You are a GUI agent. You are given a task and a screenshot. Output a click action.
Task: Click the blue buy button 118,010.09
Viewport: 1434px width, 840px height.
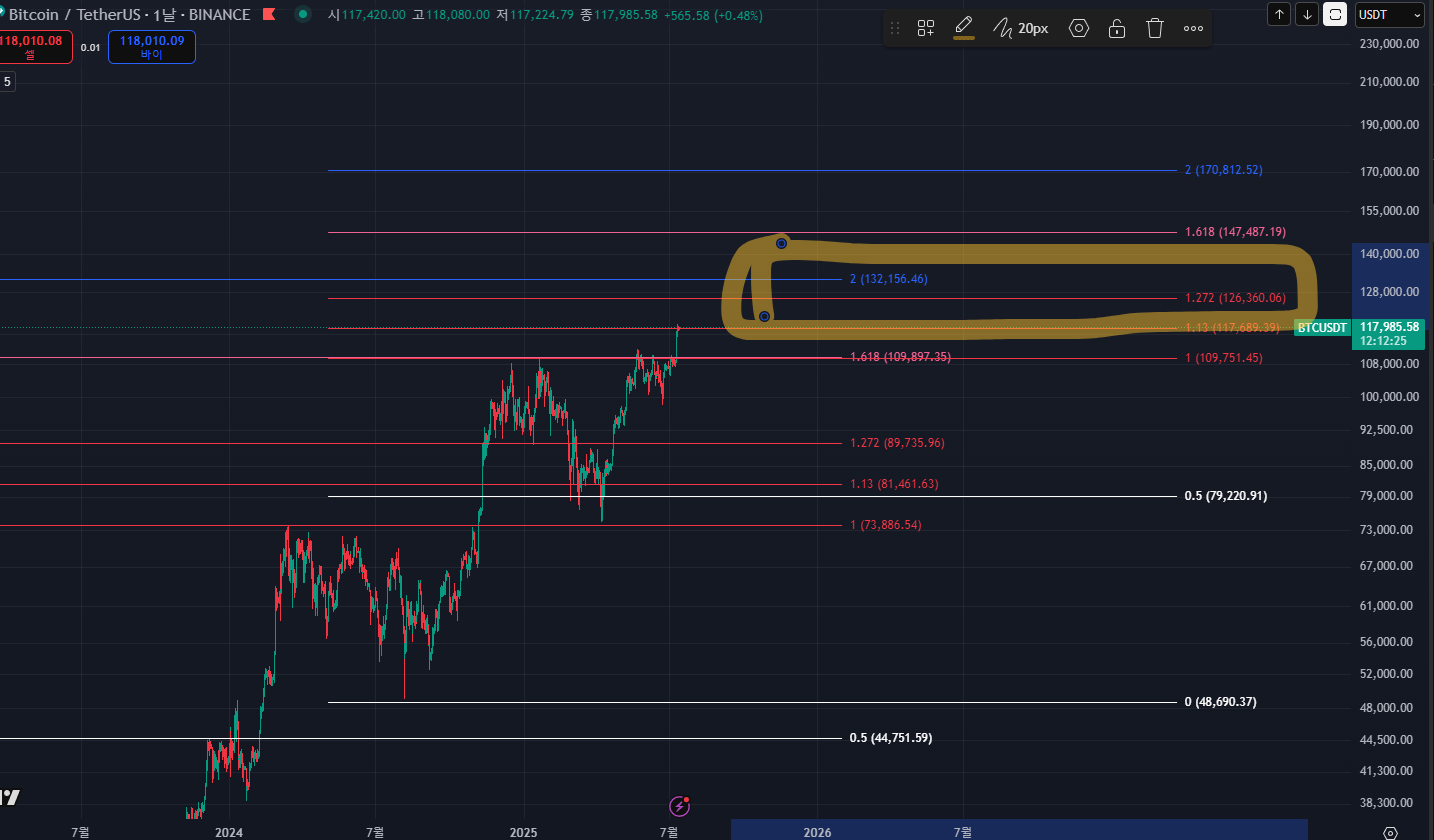click(x=151, y=46)
